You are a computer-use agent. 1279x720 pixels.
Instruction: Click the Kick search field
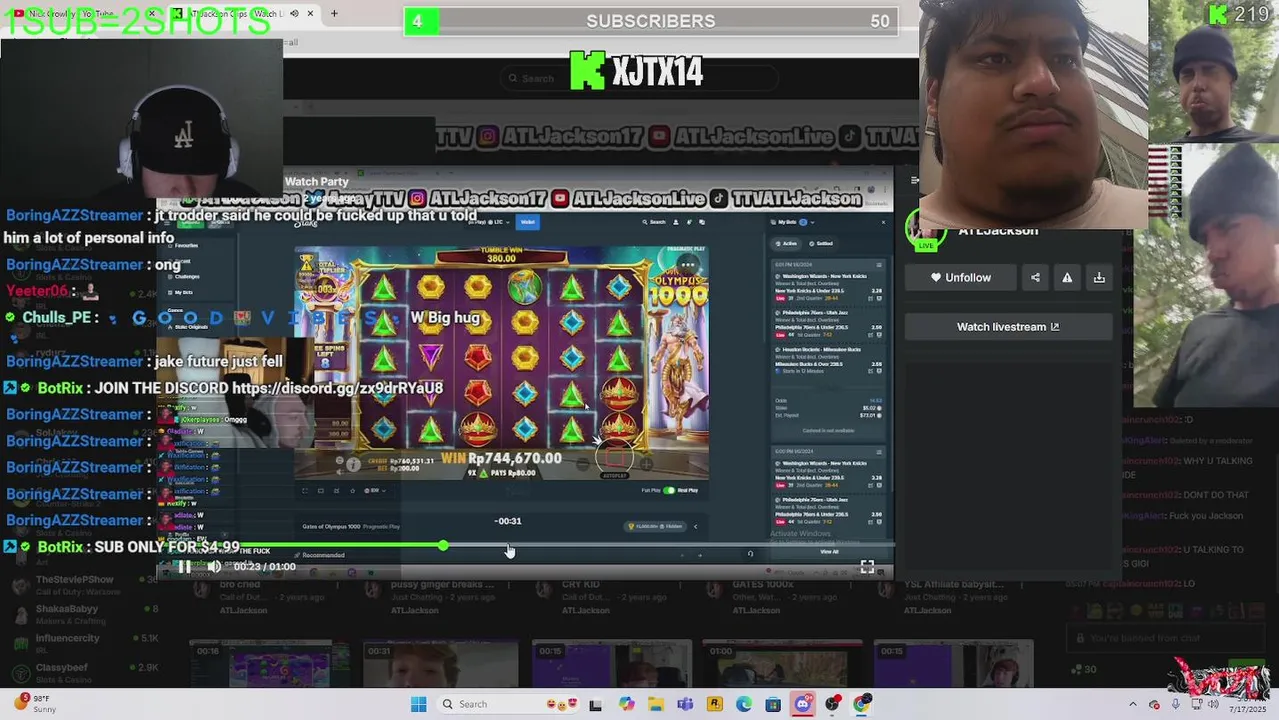pyautogui.click(x=640, y=78)
